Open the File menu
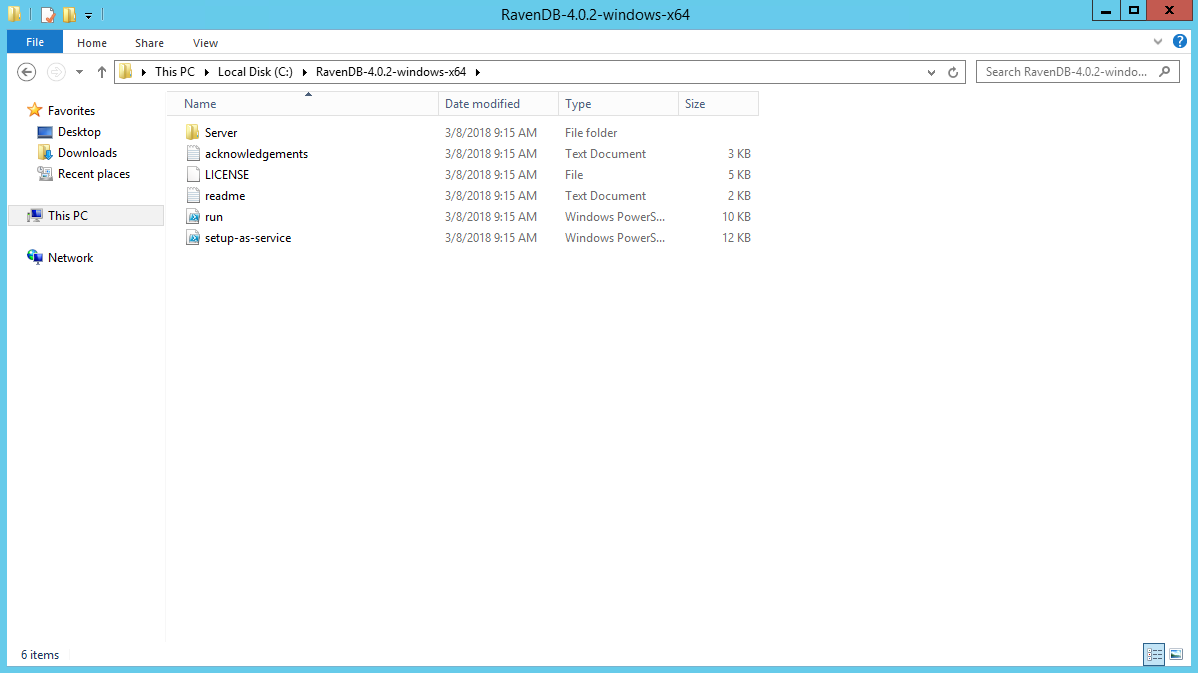The width and height of the screenshot is (1198, 673). pyautogui.click(x=35, y=42)
